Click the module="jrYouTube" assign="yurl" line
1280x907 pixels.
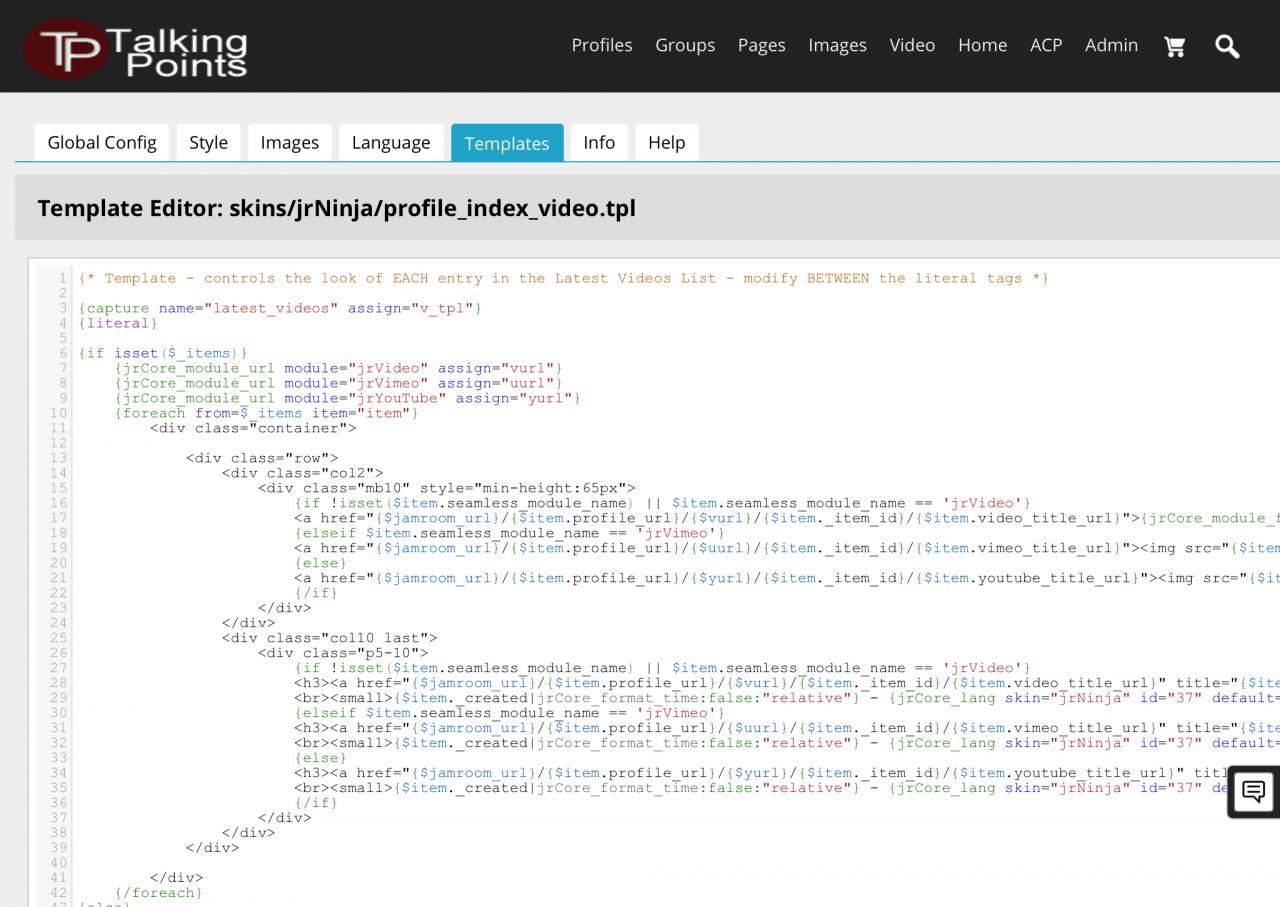tap(348, 398)
